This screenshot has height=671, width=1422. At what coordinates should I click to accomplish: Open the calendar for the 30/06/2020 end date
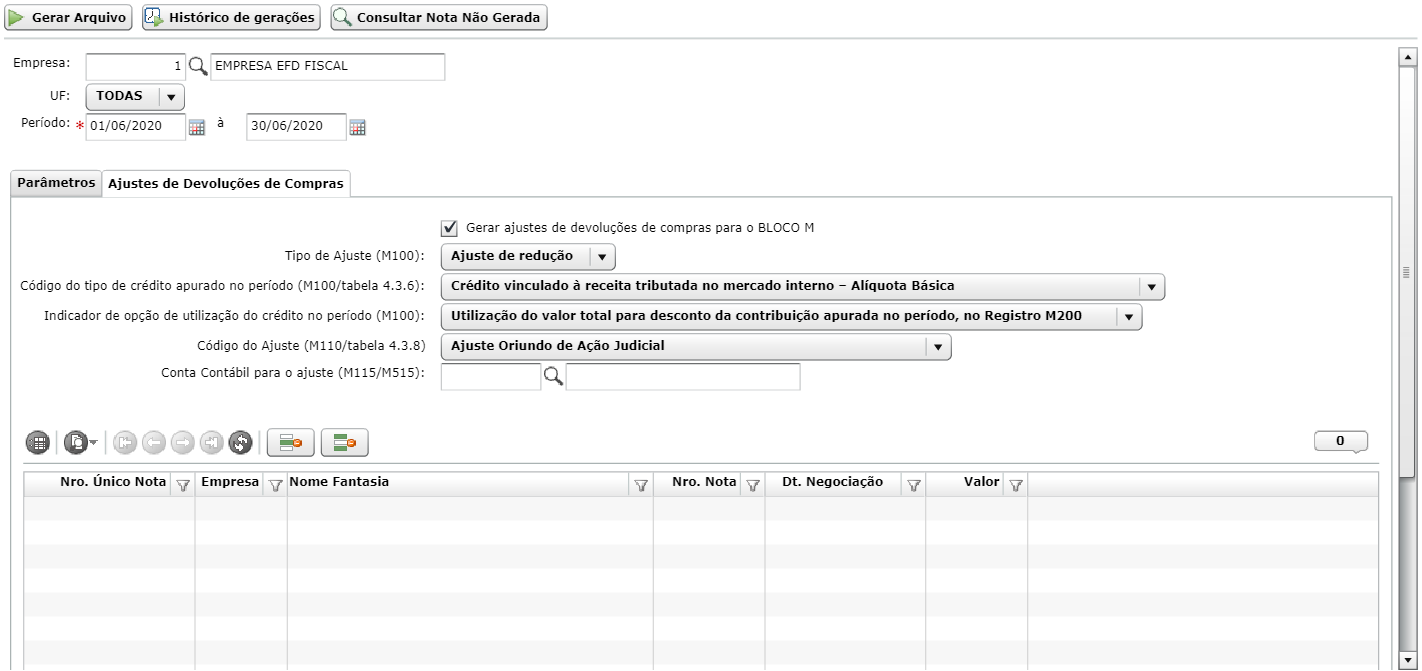[357, 127]
